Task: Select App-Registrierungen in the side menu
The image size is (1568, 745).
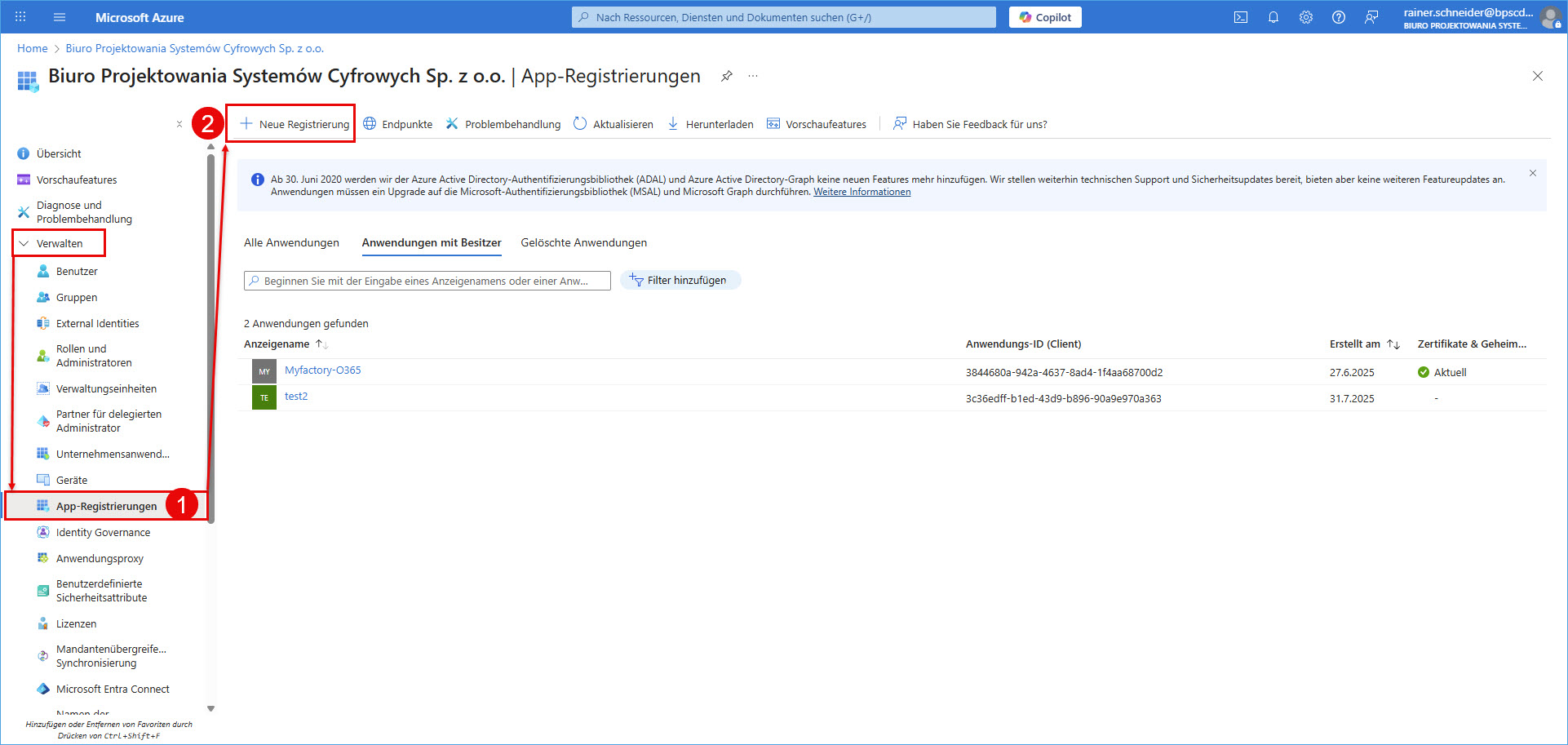Action: (x=106, y=506)
